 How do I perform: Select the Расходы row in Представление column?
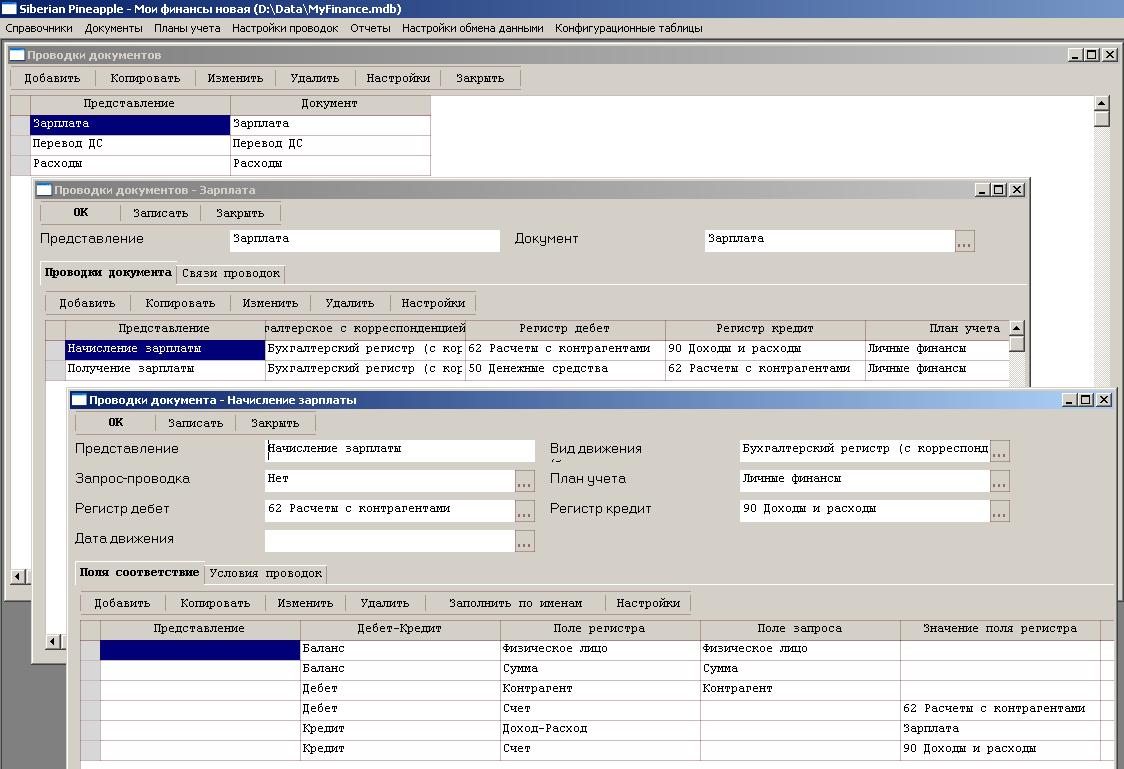[x=130, y=164]
